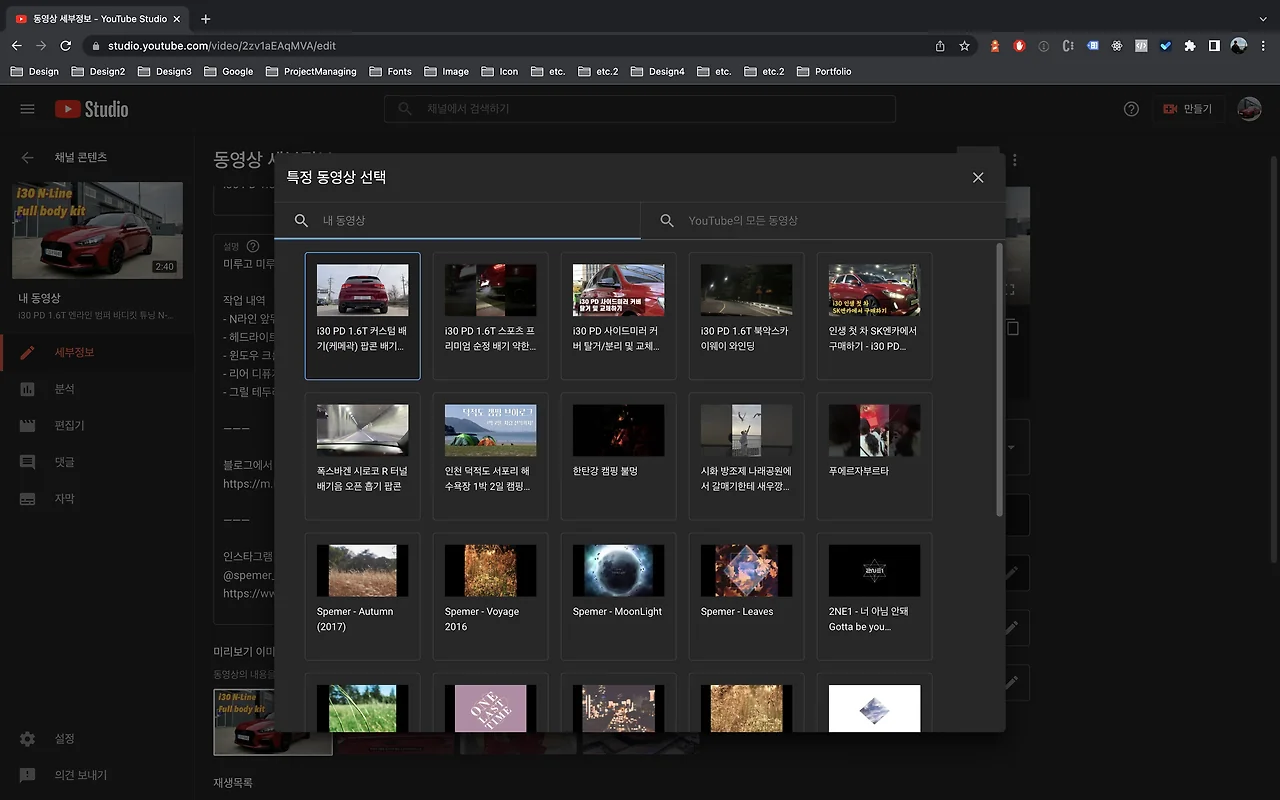The image size is (1280, 800).
Task: Click the dialog's vertical scrollbar
Action: click(999, 380)
